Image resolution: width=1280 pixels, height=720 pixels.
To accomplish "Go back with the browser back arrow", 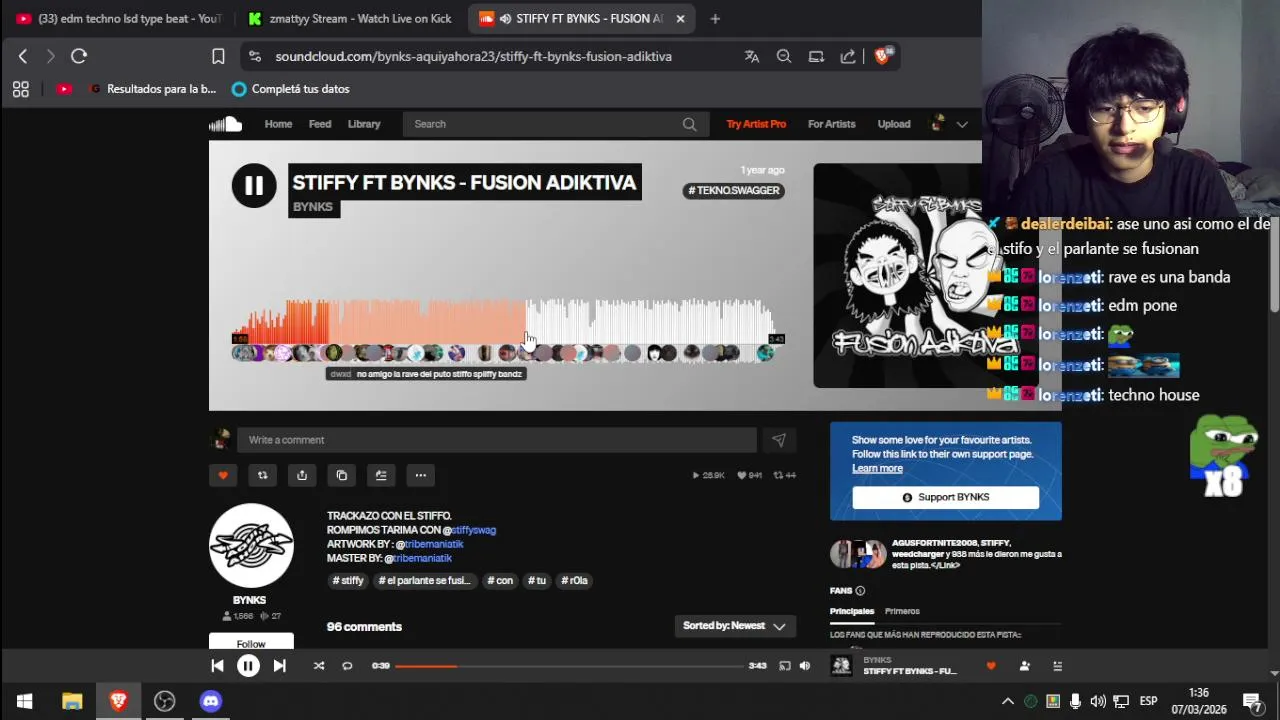I will tap(23, 56).
